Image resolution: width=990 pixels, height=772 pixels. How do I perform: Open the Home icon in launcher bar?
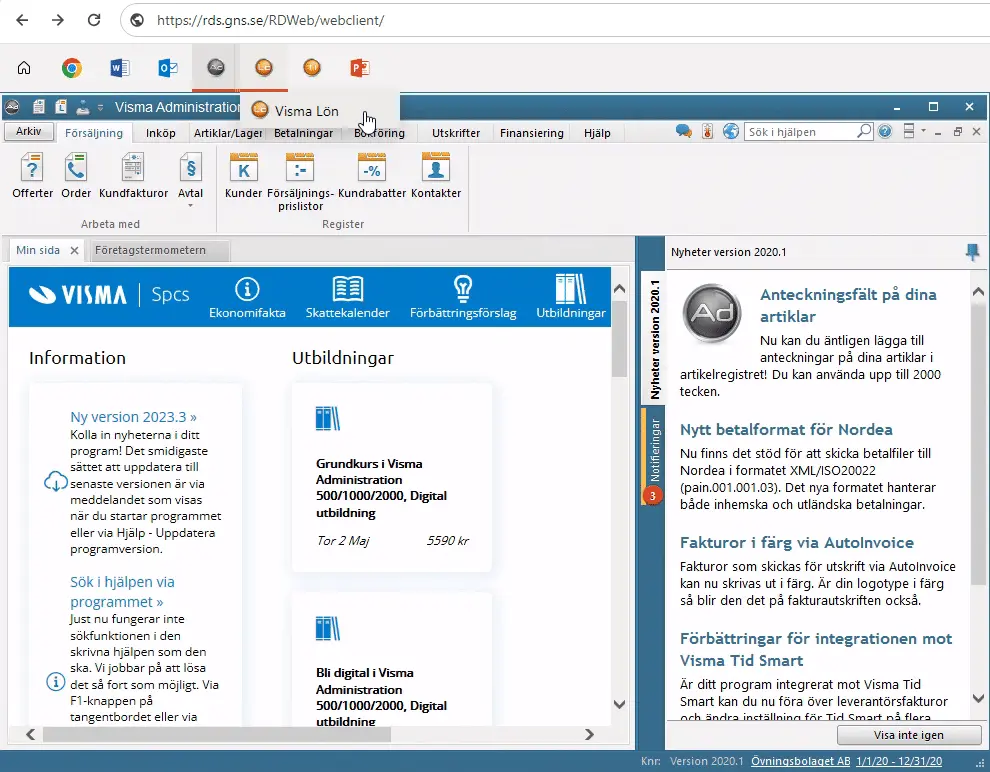click(x=24, y=68)
